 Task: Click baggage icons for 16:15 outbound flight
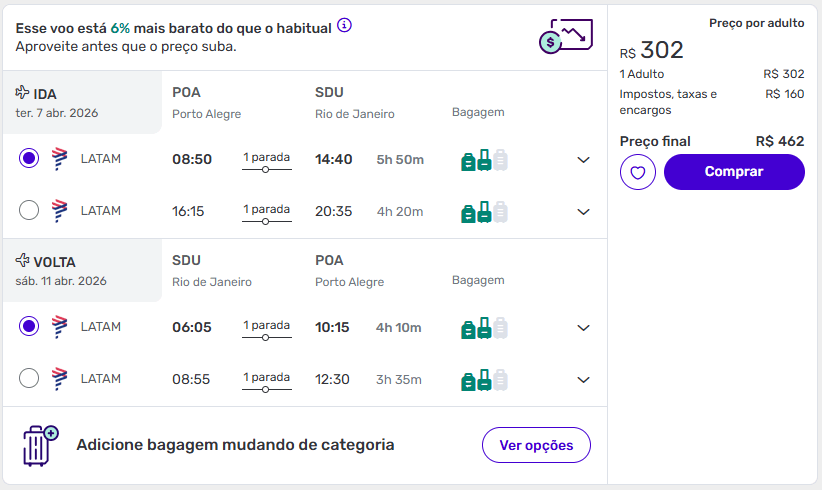point(484,212)
